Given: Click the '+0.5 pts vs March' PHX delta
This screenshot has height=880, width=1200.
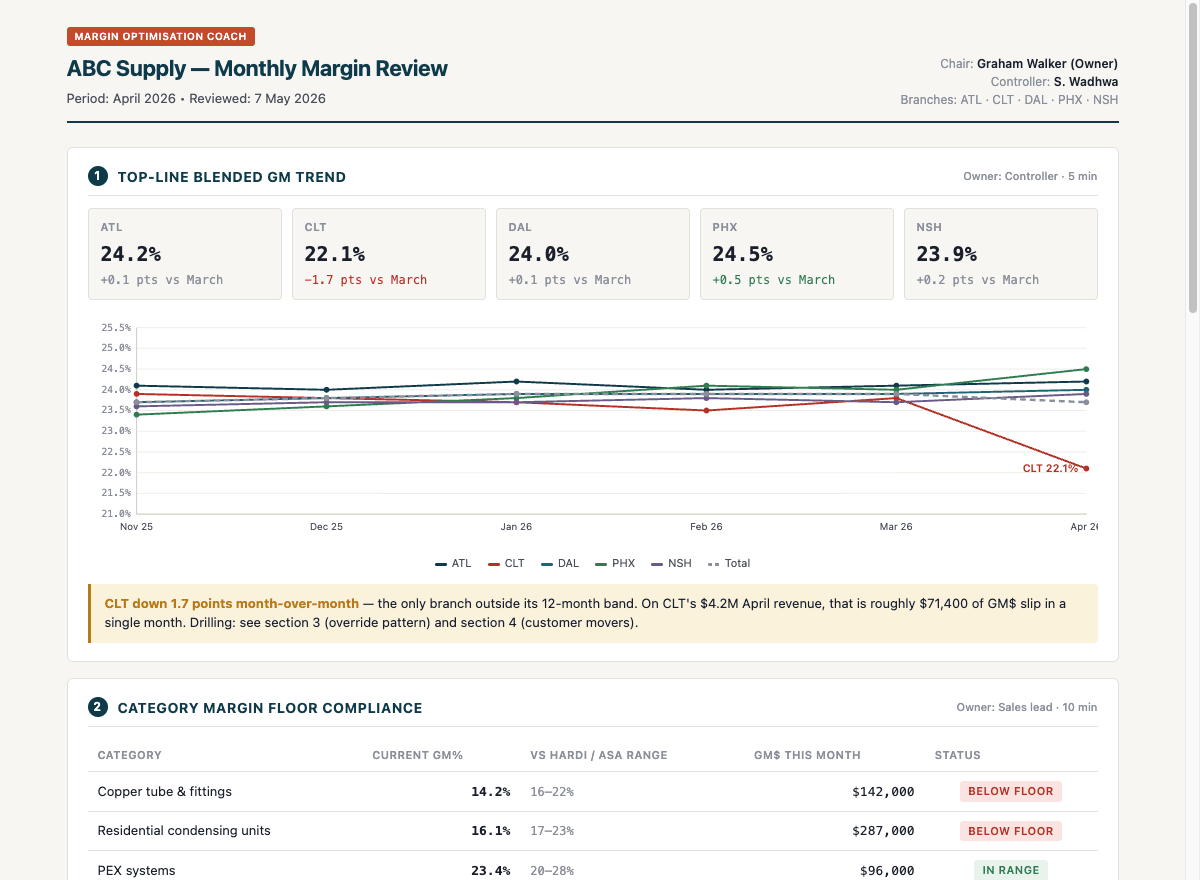Looking at the screenshot, I should coord(774,280).
